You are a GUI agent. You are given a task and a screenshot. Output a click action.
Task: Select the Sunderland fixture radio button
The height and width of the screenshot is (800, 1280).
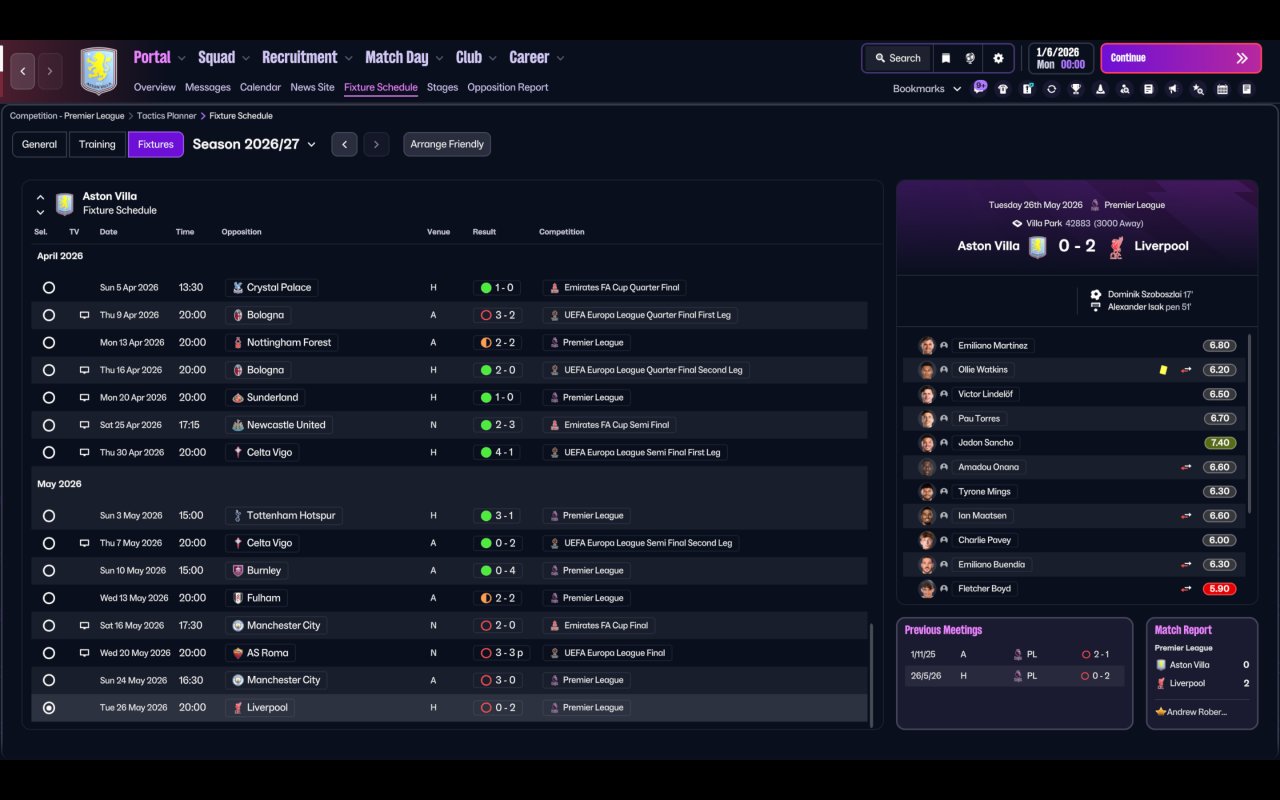click(49, 398)
